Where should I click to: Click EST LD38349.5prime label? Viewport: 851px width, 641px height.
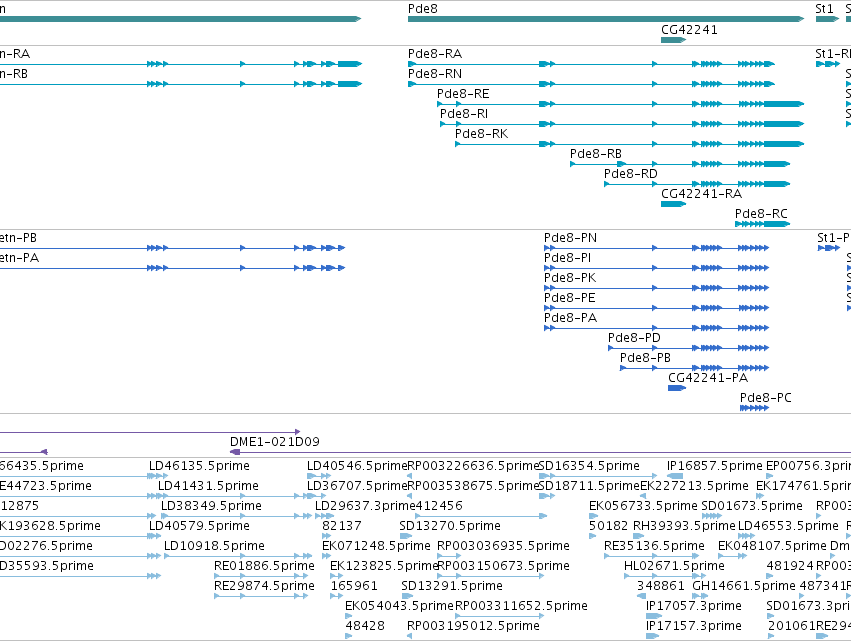[211, 506]
